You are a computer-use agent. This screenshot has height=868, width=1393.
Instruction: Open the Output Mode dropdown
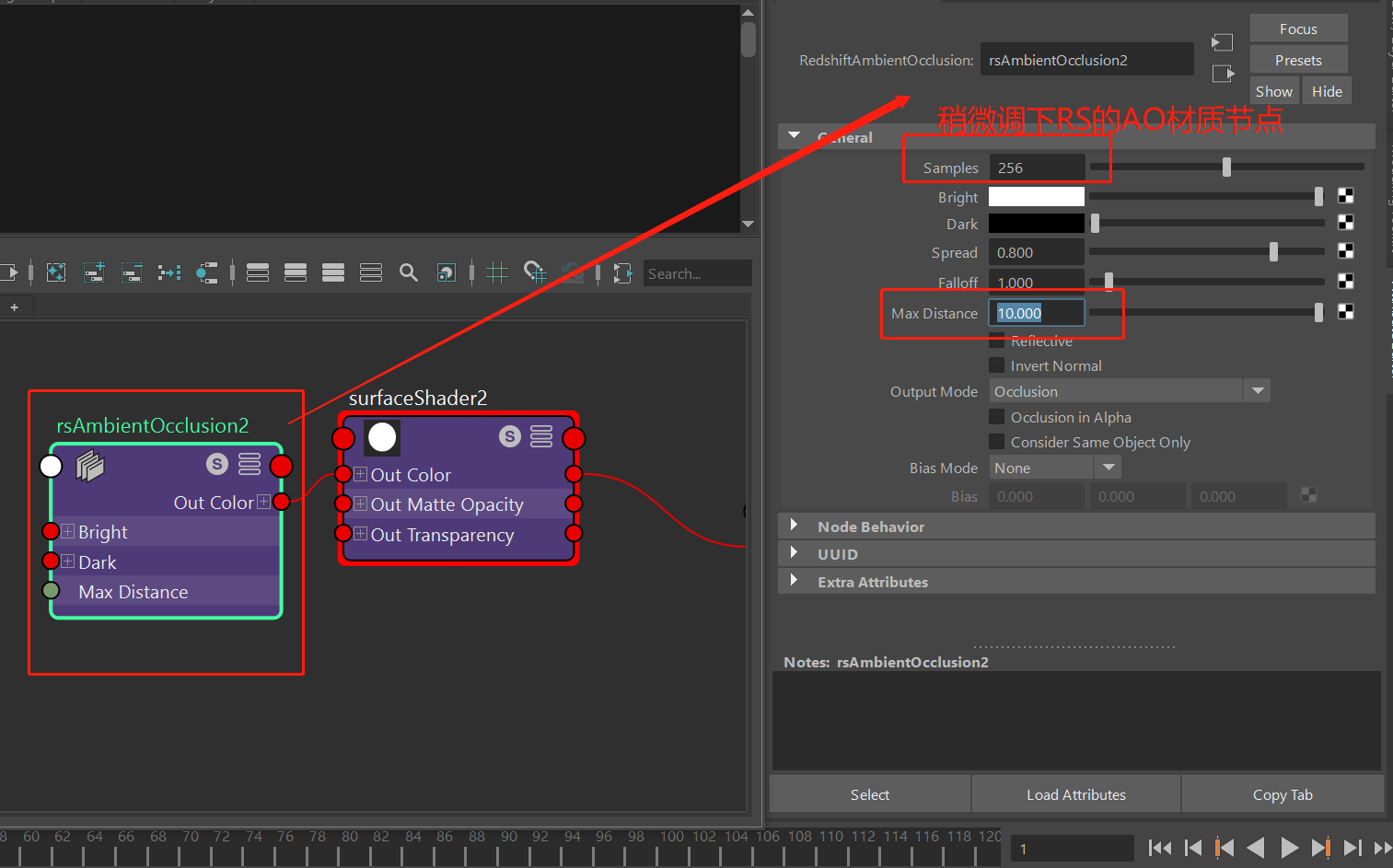(1130, 391)
